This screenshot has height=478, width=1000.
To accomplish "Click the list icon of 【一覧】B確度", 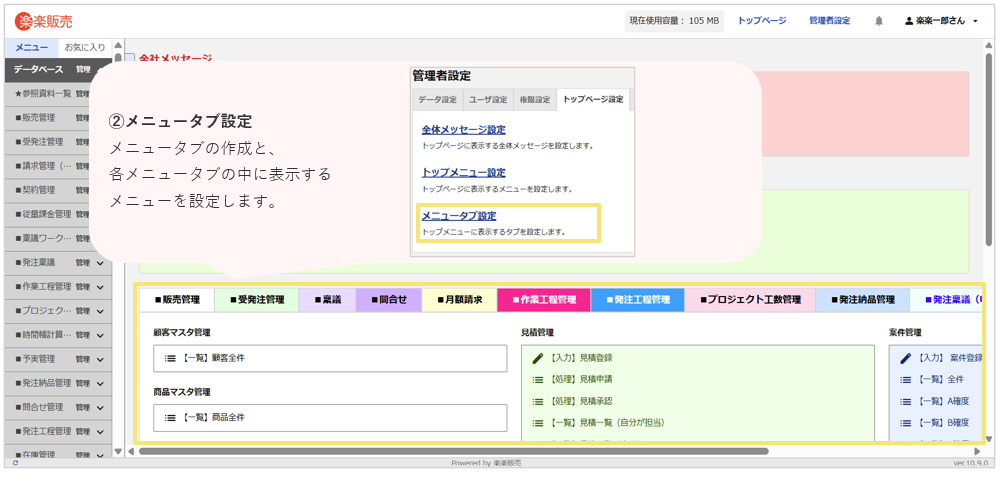I will tap(905, 422).
